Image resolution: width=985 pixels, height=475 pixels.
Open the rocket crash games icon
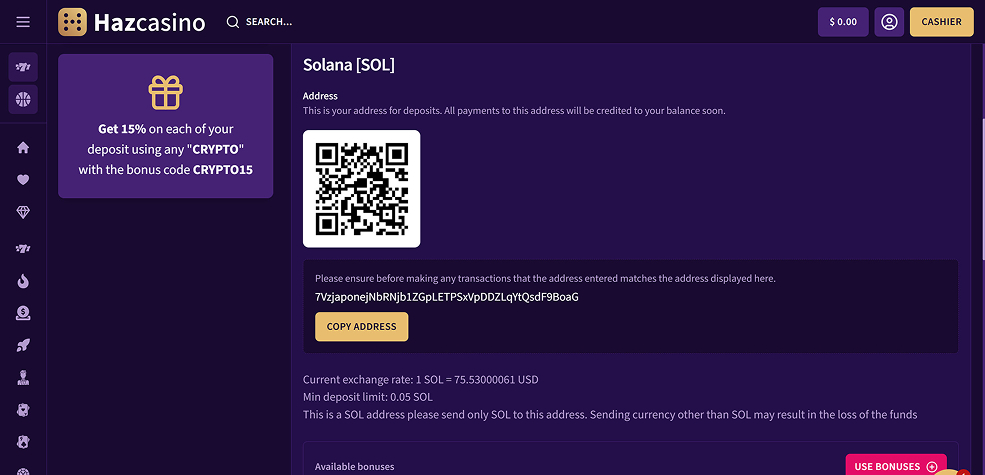click(23, 345)
